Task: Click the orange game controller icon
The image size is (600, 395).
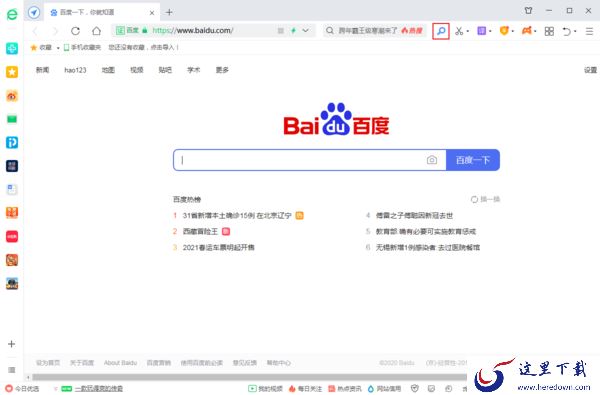Action: coord(527,31)
